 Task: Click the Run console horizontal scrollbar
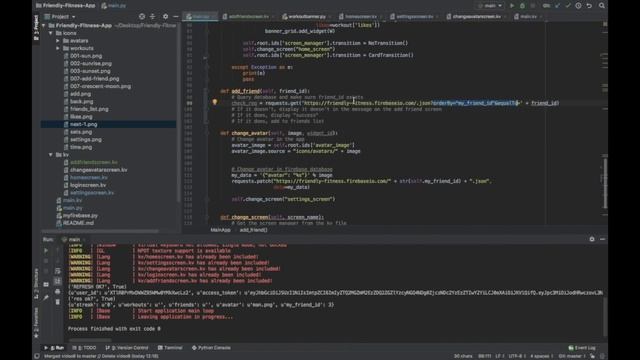tap(90, 340)
